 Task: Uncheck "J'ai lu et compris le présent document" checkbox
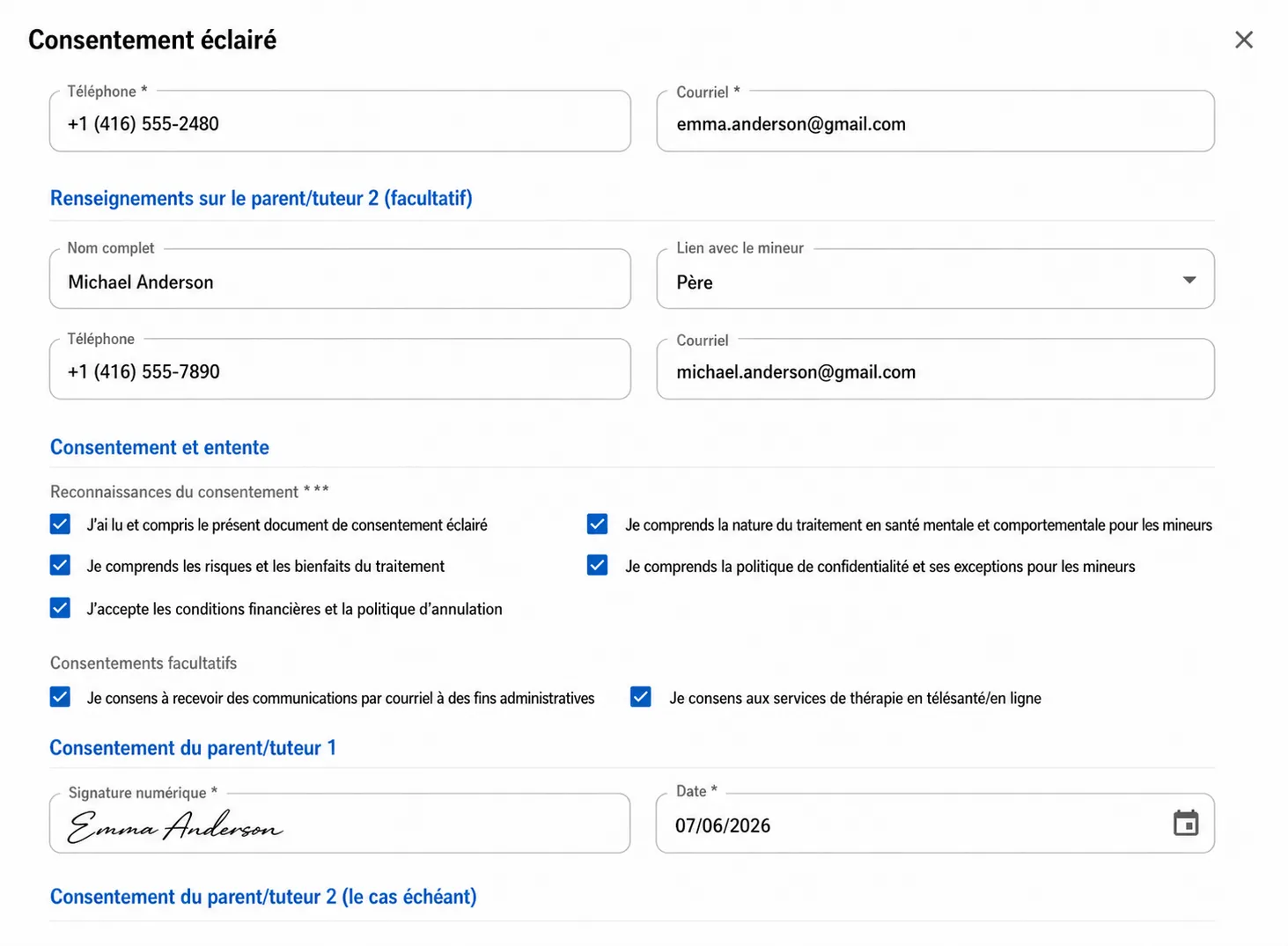tap(60, 524)
